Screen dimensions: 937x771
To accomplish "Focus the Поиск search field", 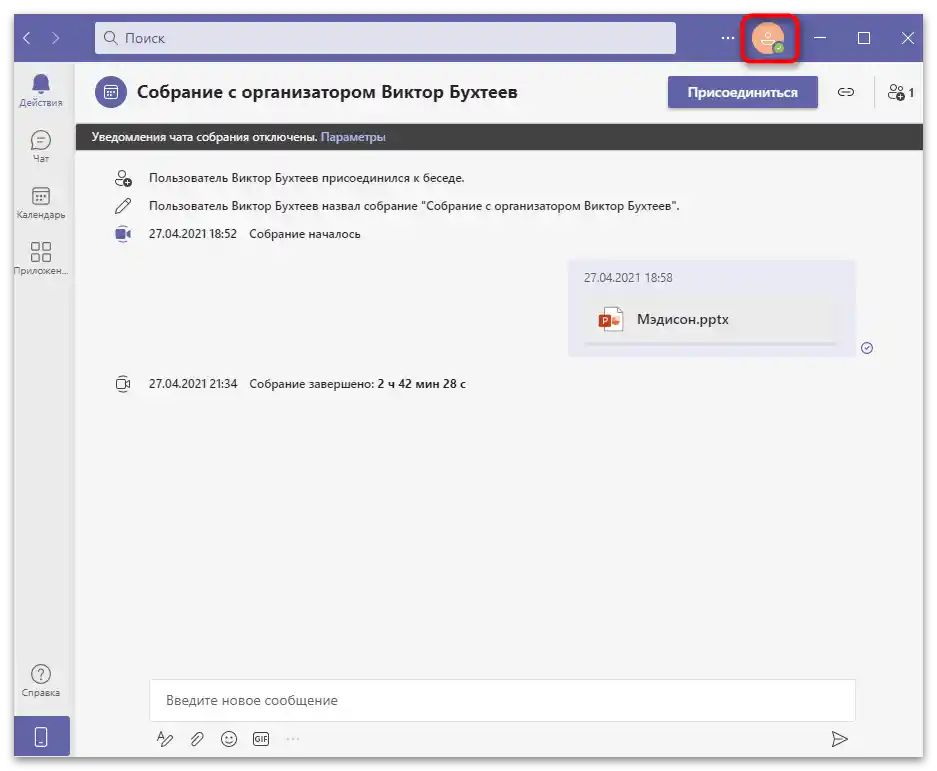I will pyautogui.click(x=385, y=38).
